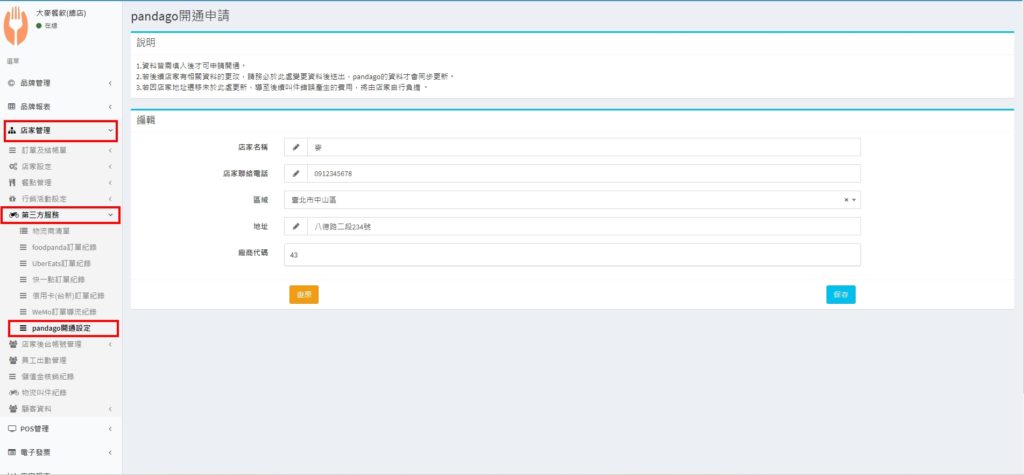Screen dimensions: 1024x475
Task: Clear the 區域 selection with the x
Action: click(x=846, y=200)
